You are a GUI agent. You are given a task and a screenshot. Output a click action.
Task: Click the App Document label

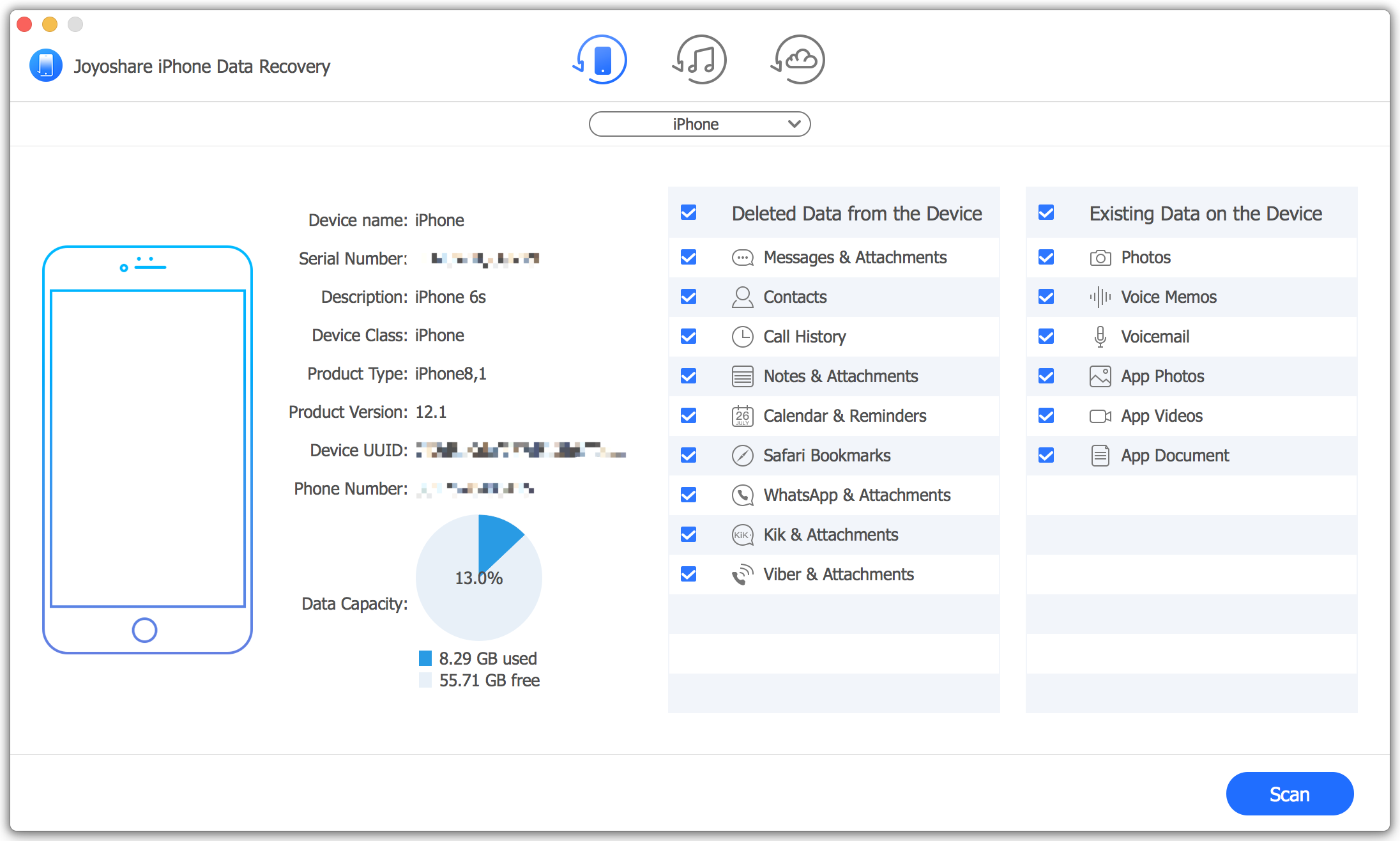[1175, 456]
